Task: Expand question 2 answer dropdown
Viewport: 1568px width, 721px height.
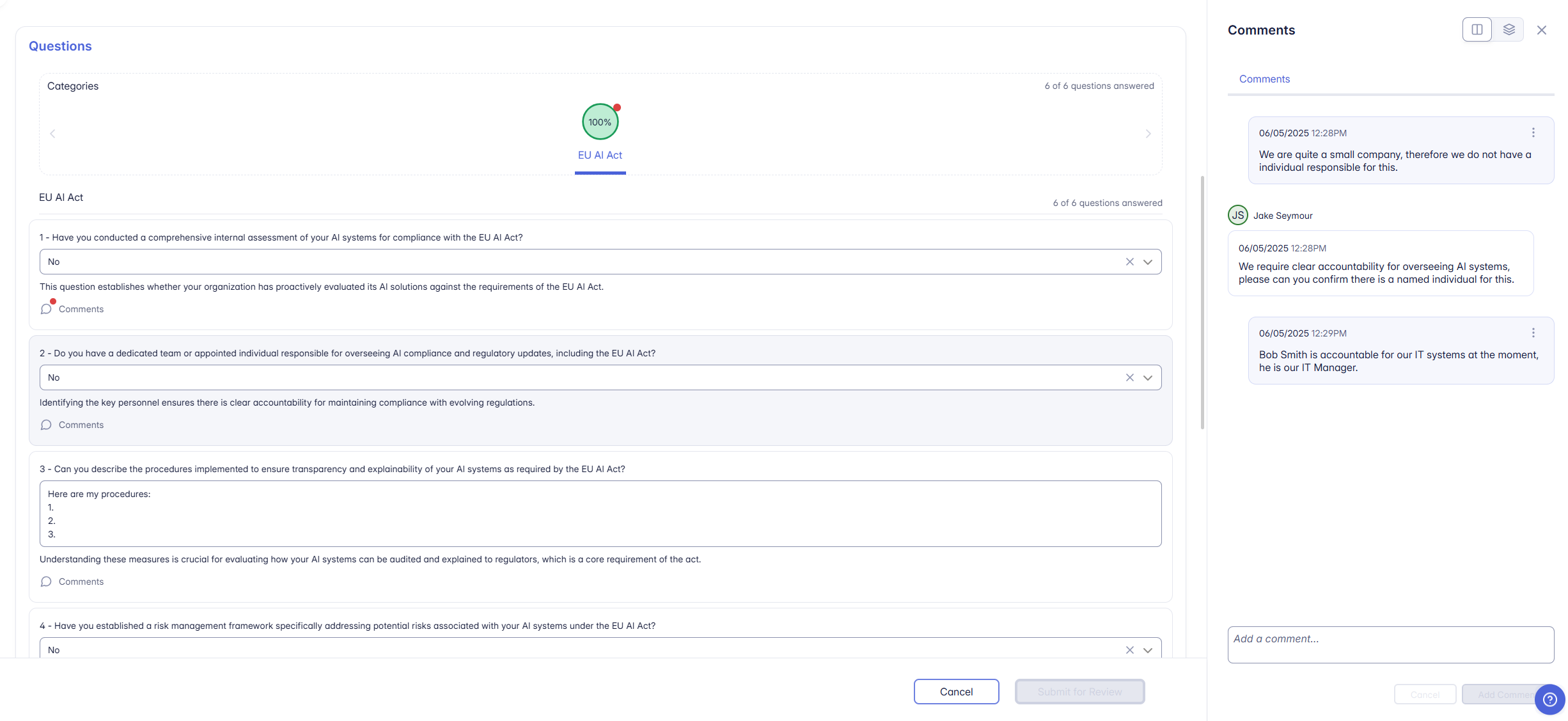Action: click(x=1148, y=377)
